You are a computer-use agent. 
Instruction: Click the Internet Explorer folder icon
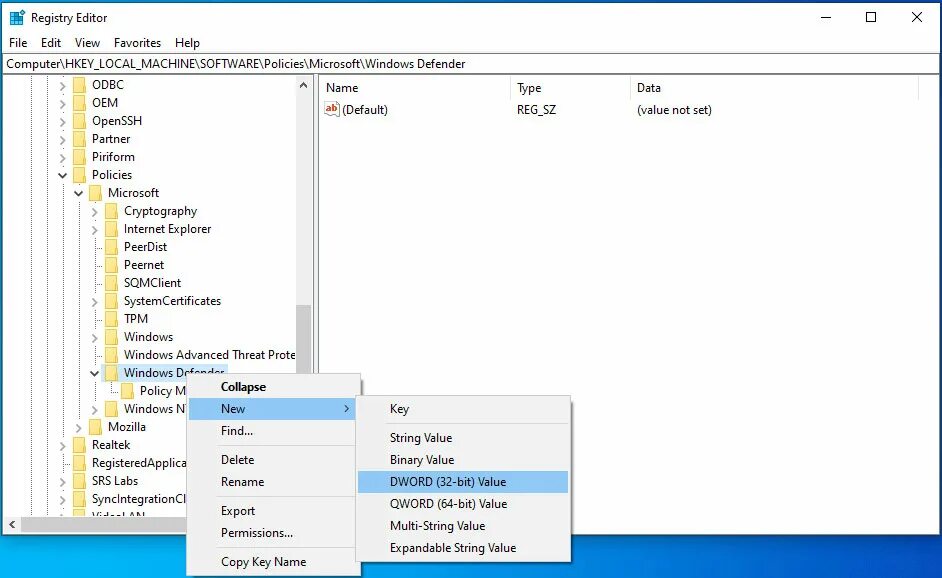pos(111,229)
